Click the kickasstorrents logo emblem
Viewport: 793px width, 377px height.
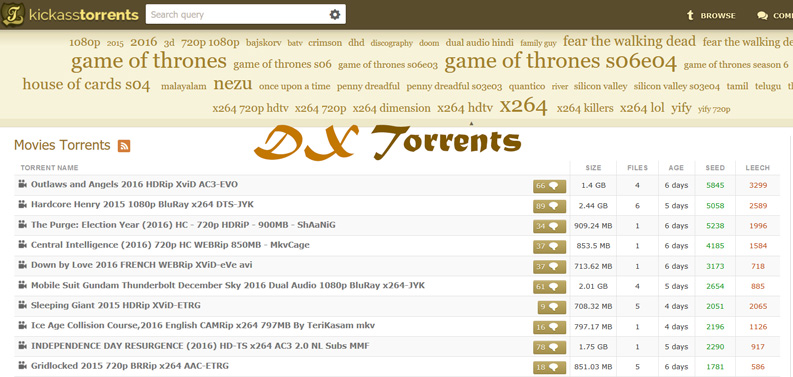click(13, 14)
